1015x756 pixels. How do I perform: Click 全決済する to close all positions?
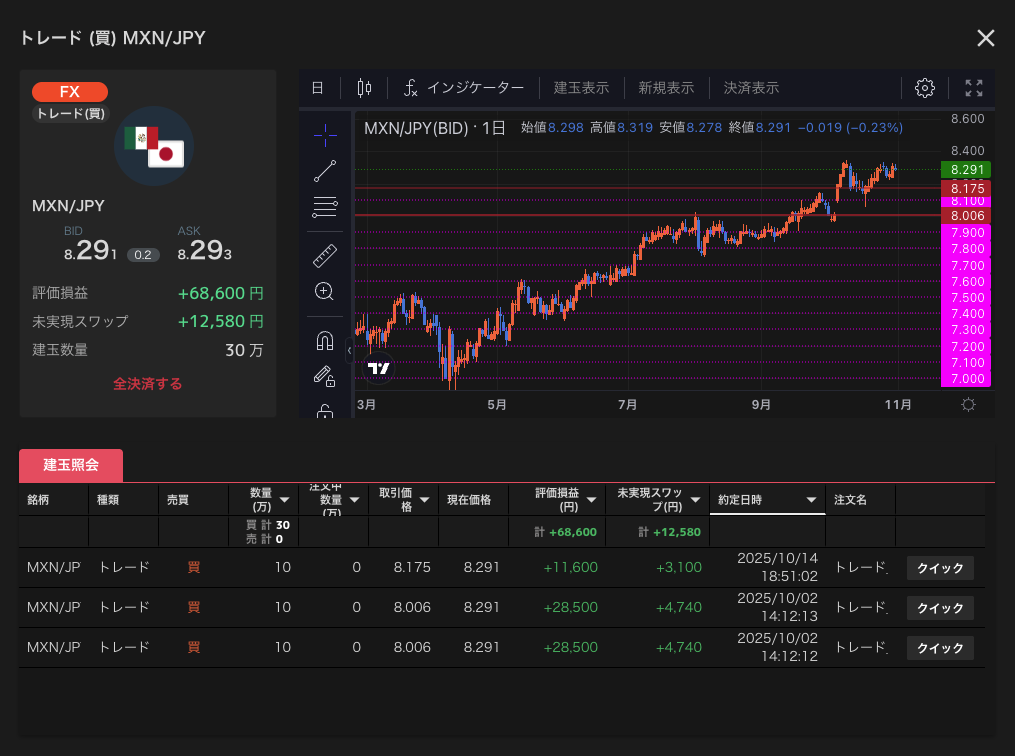(147, 384)
